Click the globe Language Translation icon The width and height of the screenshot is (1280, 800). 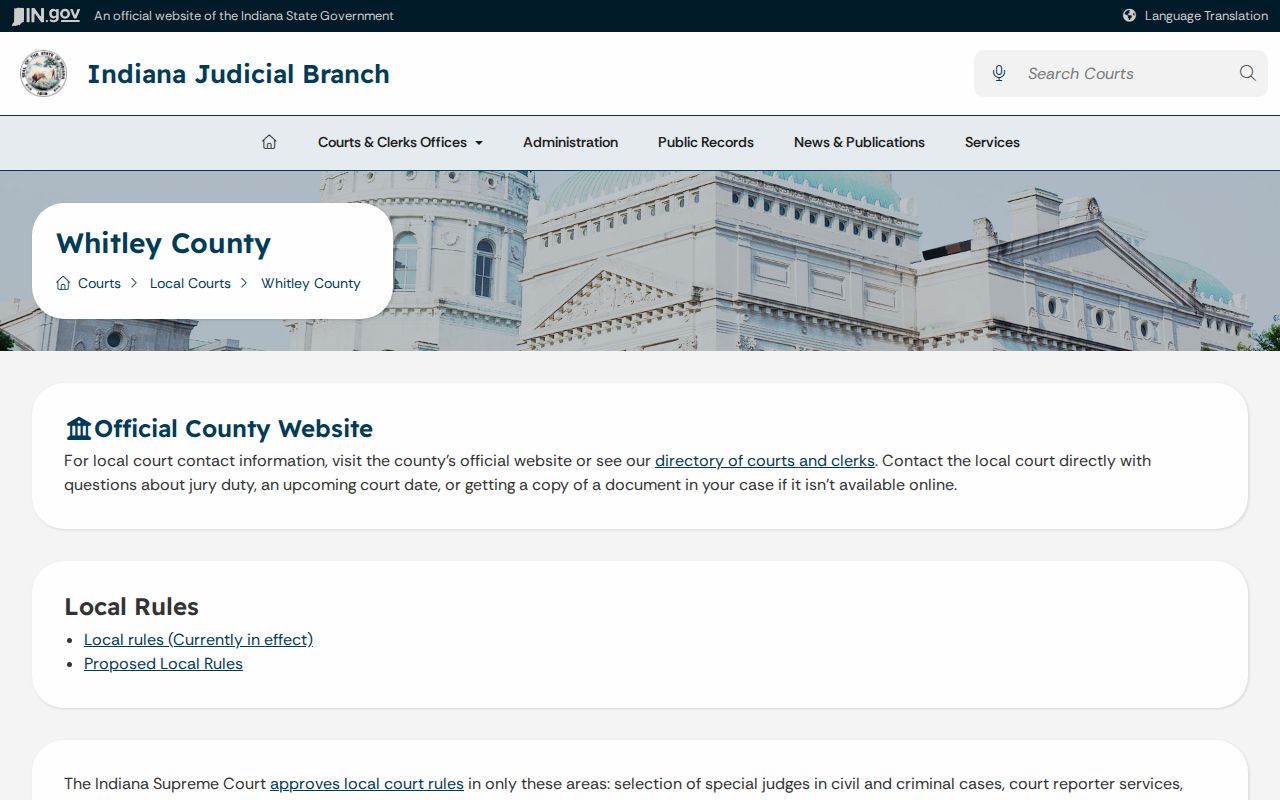tap(1129, 16)
